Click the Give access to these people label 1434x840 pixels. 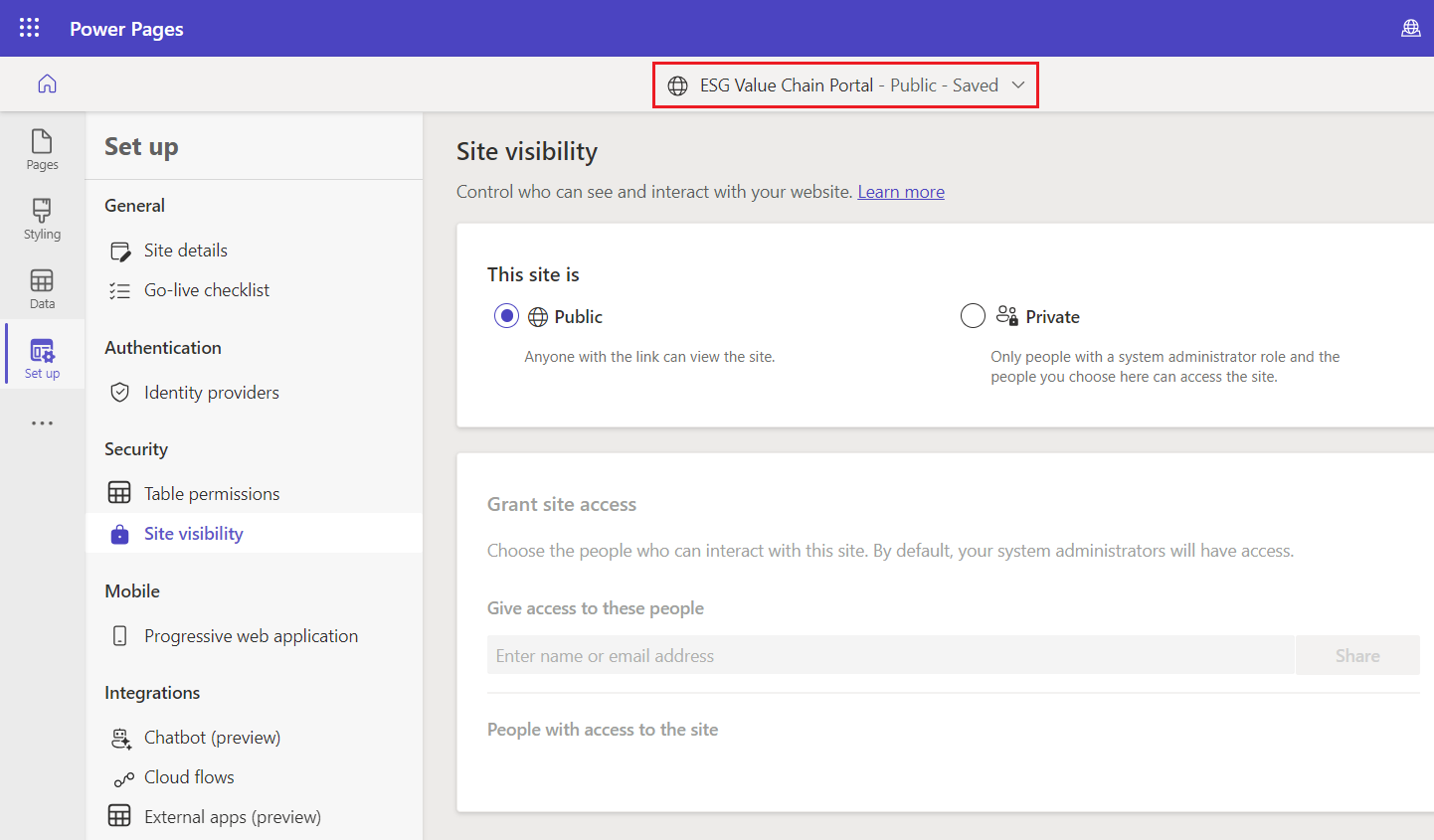coord(596,608)
